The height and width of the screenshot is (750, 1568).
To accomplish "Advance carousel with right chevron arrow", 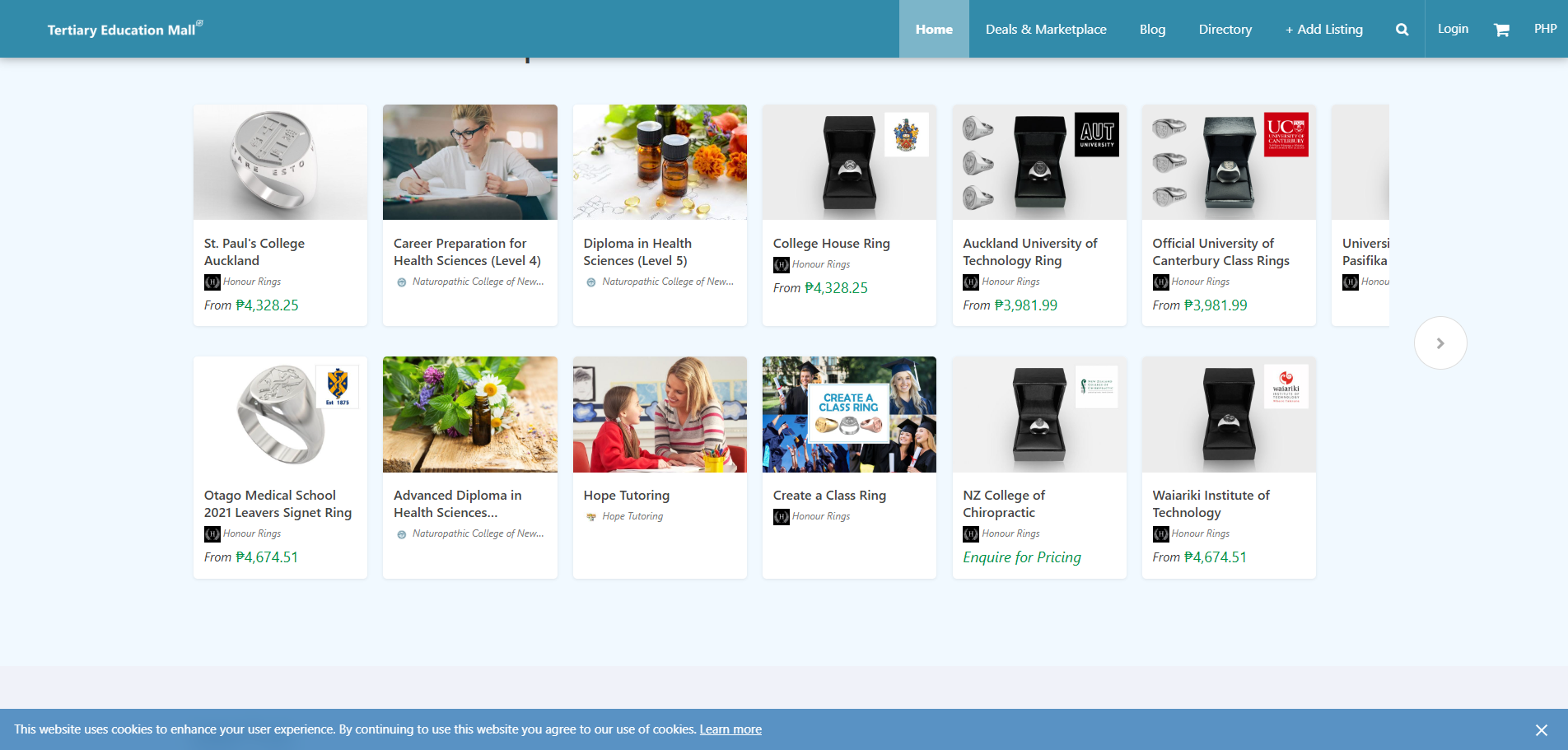I will pos(1440,343).
